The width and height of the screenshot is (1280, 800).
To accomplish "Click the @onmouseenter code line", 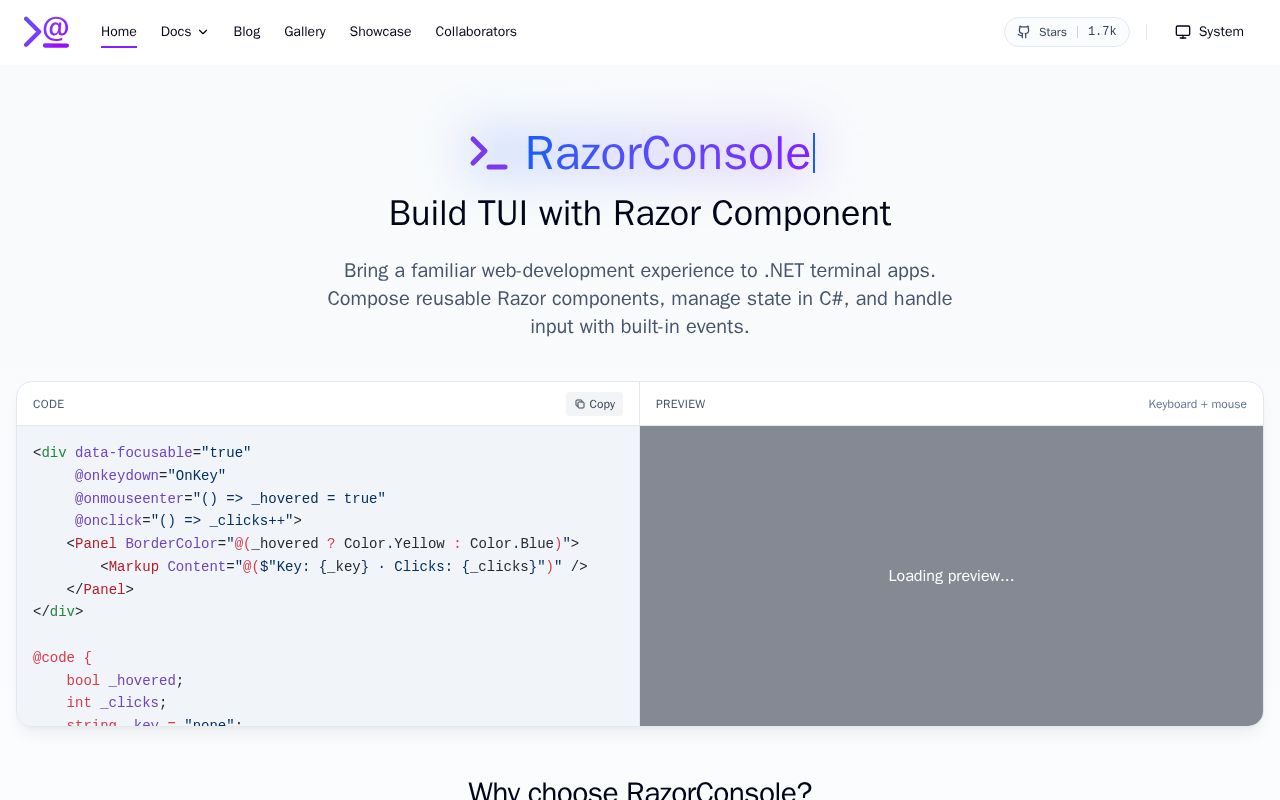I will (x=230, y=499).
